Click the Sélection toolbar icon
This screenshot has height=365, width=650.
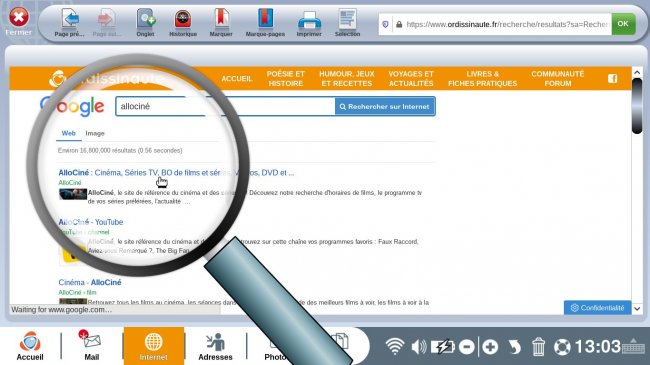tap(347, 19)
